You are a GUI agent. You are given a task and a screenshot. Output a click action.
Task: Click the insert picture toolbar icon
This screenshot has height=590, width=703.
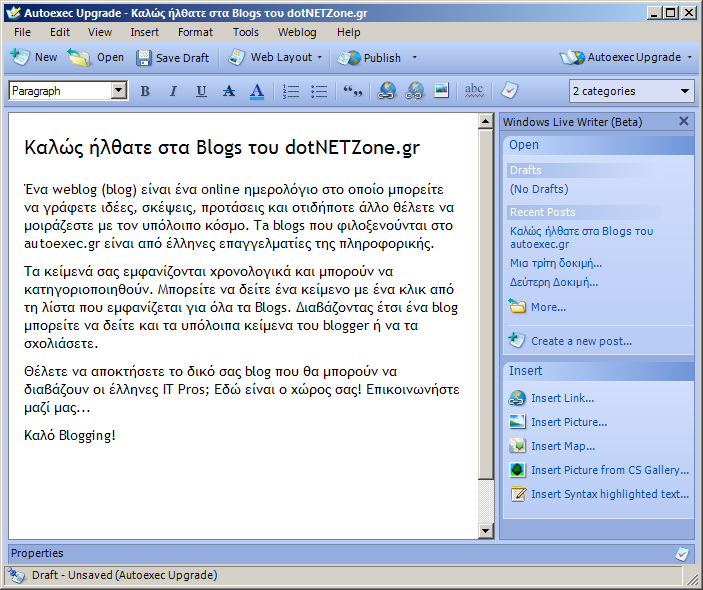pos(441,91)
